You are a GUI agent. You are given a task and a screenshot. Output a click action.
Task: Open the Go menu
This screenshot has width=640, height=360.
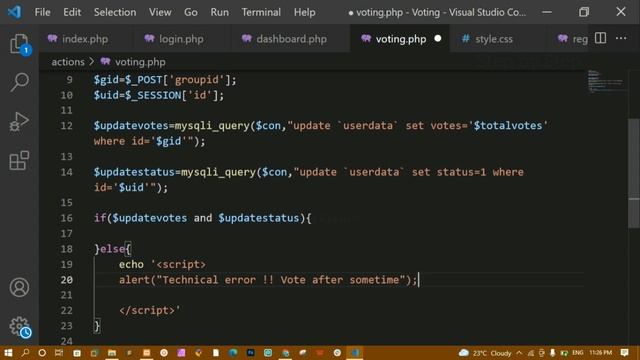point(191,12)
